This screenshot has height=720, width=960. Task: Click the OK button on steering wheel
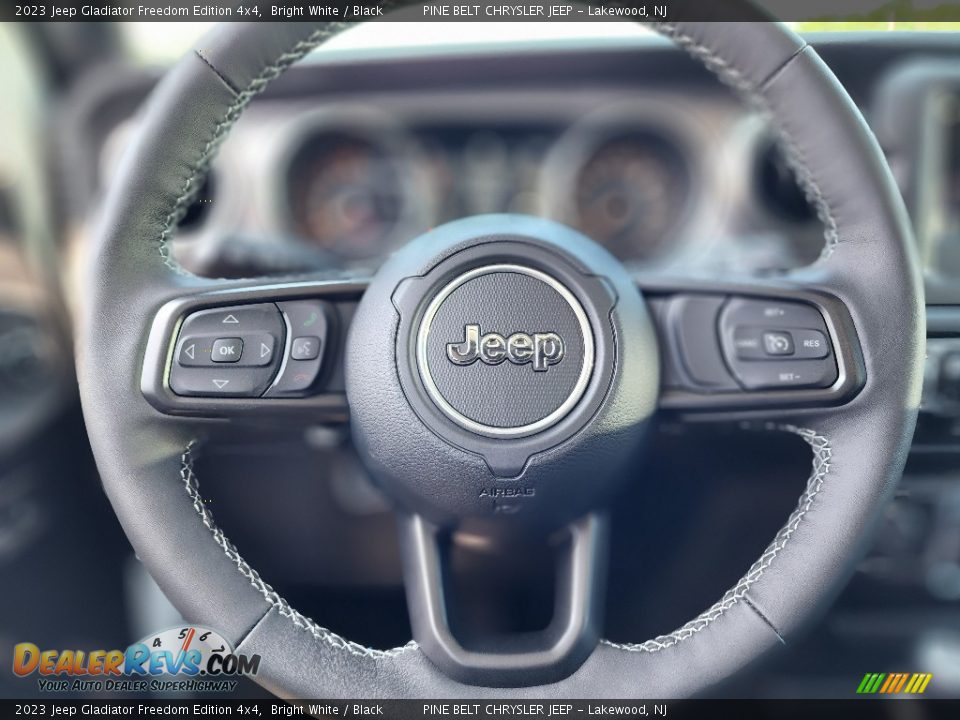point(227,350)
